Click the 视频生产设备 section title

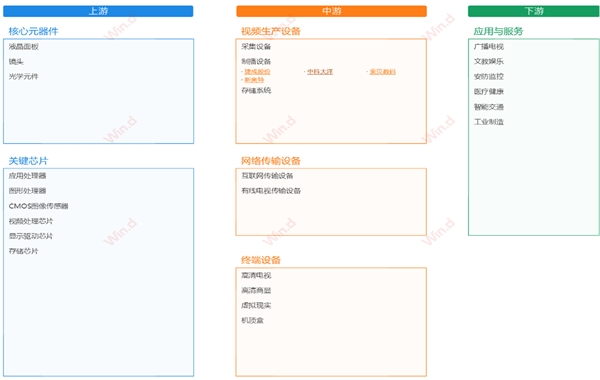click(x=271, y=31)
